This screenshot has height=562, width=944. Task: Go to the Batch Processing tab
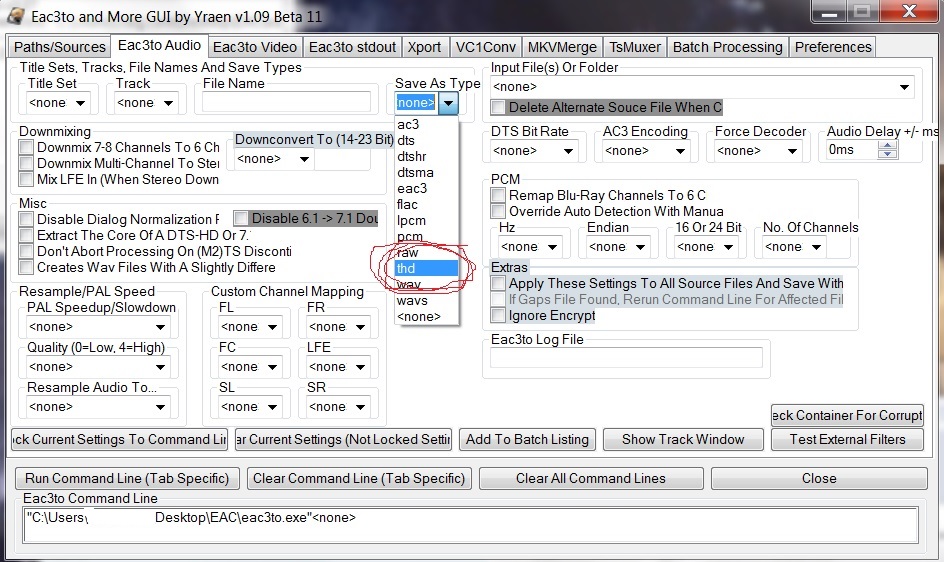727,47
